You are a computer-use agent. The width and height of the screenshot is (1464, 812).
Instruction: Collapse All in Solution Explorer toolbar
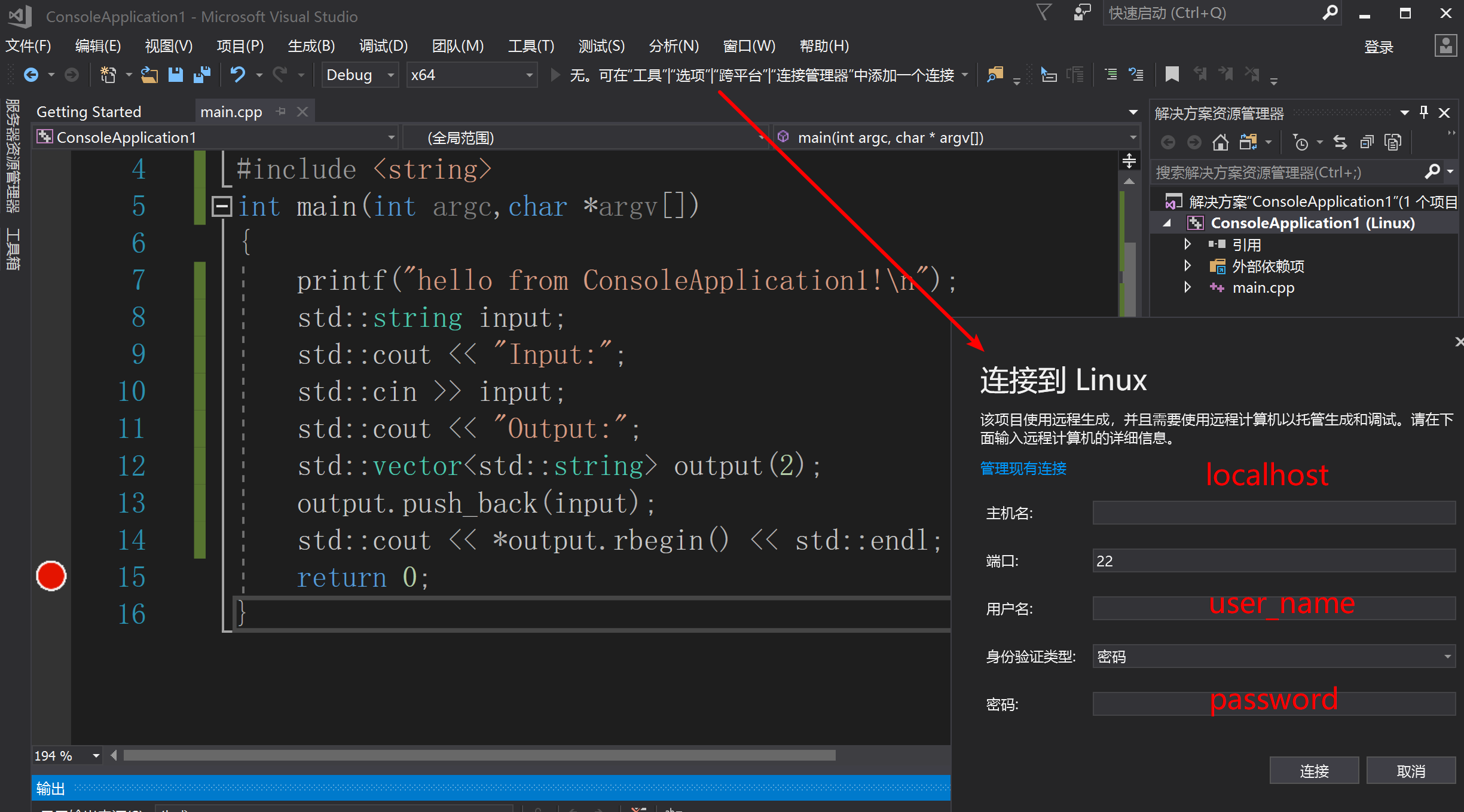(x=1367, y=142)
